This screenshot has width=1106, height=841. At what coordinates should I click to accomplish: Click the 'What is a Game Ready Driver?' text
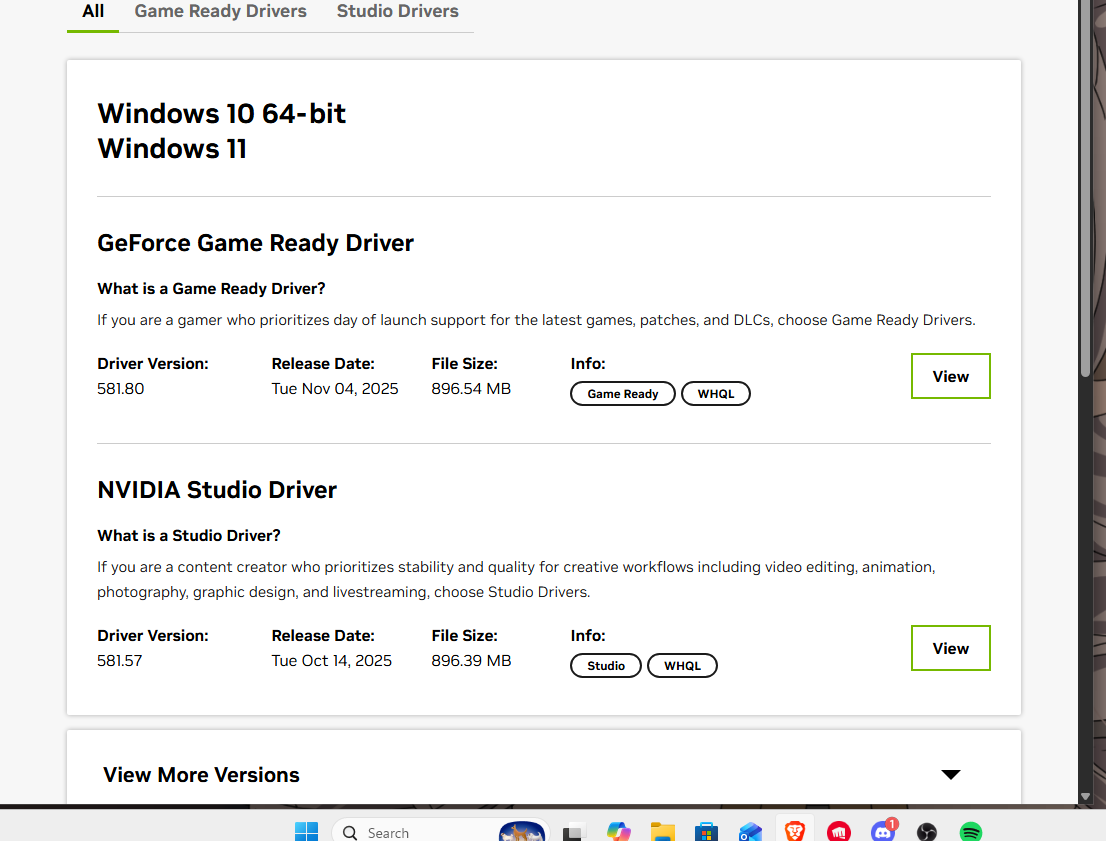click(211, 289)
